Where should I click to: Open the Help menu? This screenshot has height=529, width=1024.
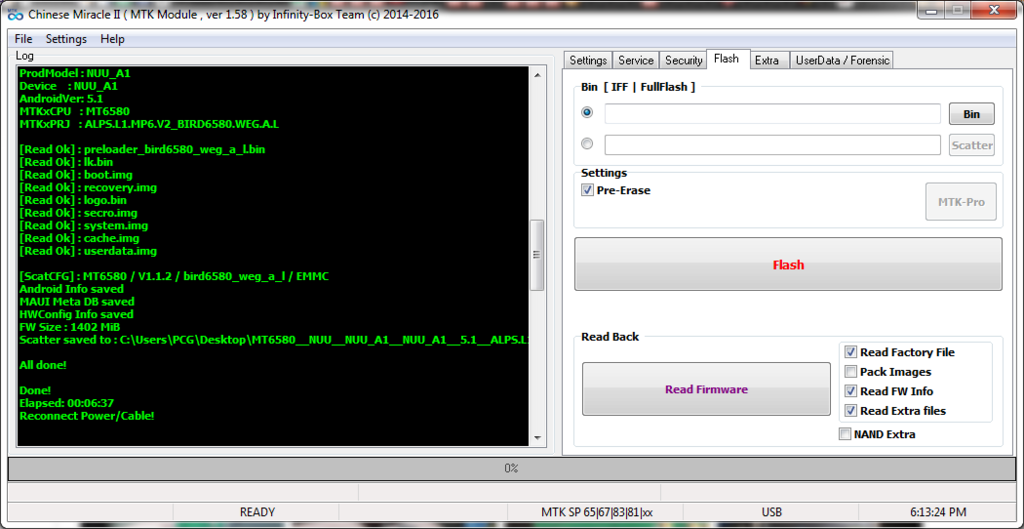tap(112, 39)
